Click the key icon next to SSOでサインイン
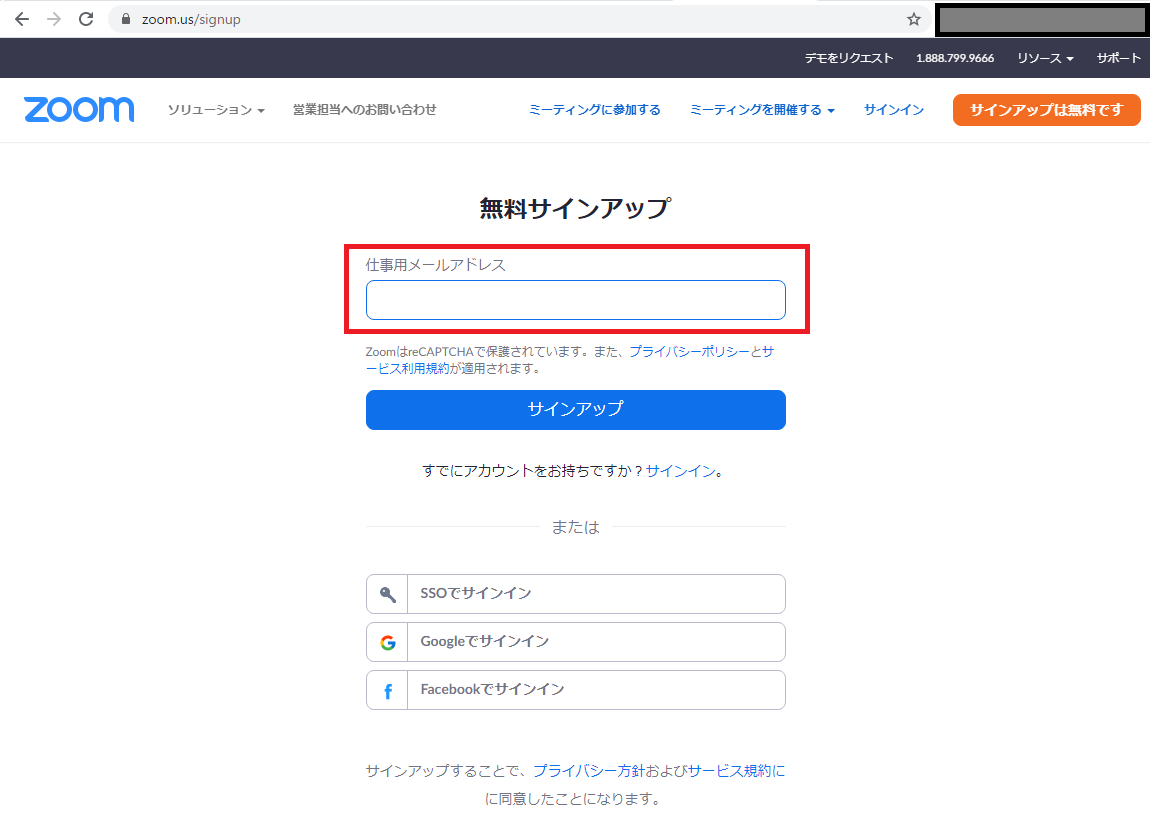 tap(387, 594)
